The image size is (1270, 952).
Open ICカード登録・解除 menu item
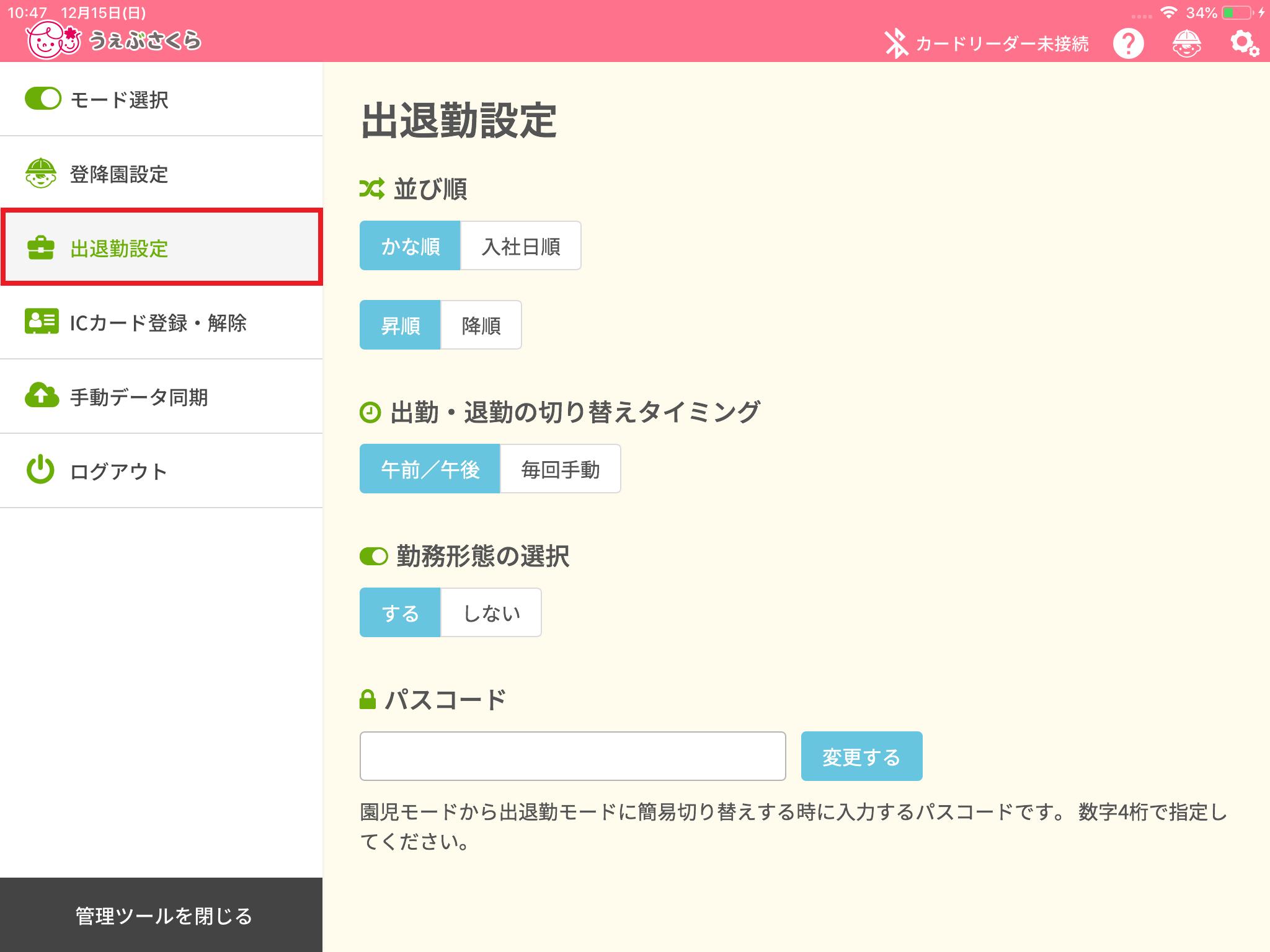point(161,322)
